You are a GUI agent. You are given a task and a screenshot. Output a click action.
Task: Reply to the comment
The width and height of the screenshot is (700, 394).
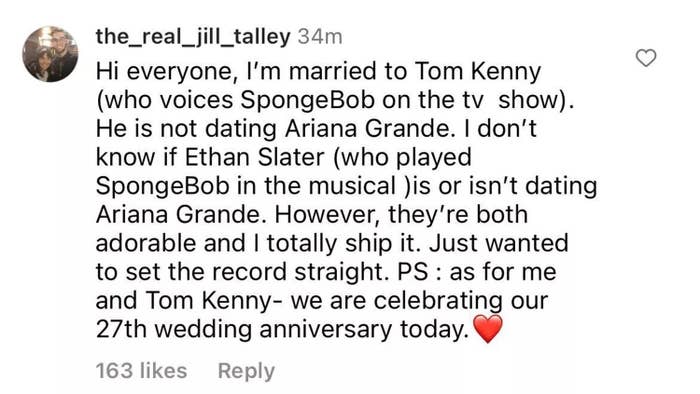(246, 372)
